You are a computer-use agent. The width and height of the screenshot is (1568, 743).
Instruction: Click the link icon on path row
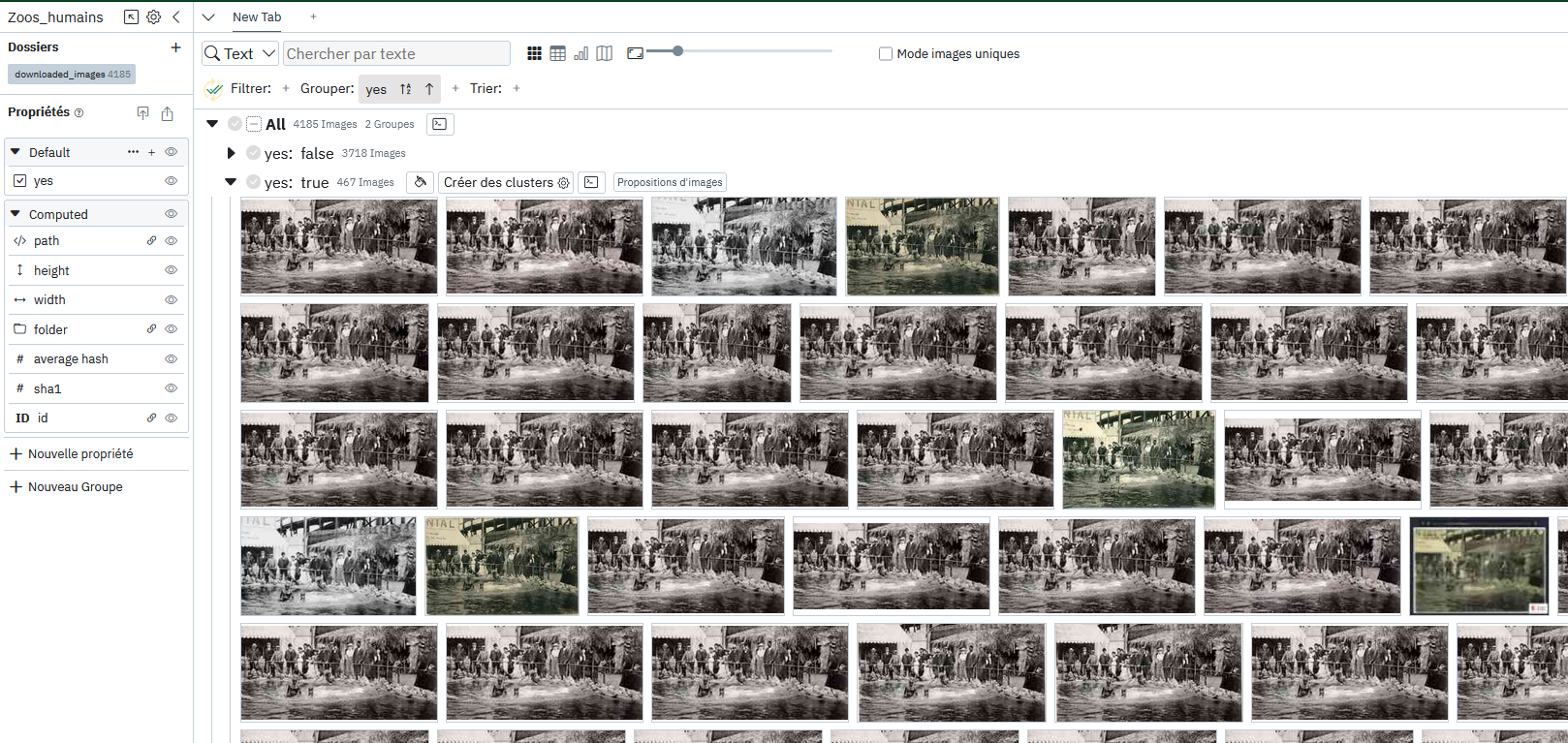tap(151, 240)
